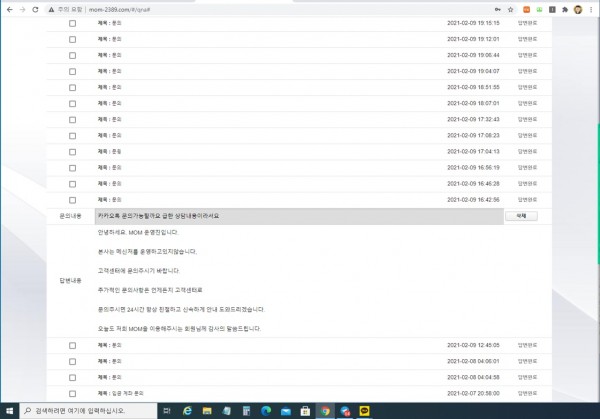Screen dimensions: 600x419
Task: Check the inquiry dated 18:51:55
Action: pyautogui.click(x=72, y=88)
